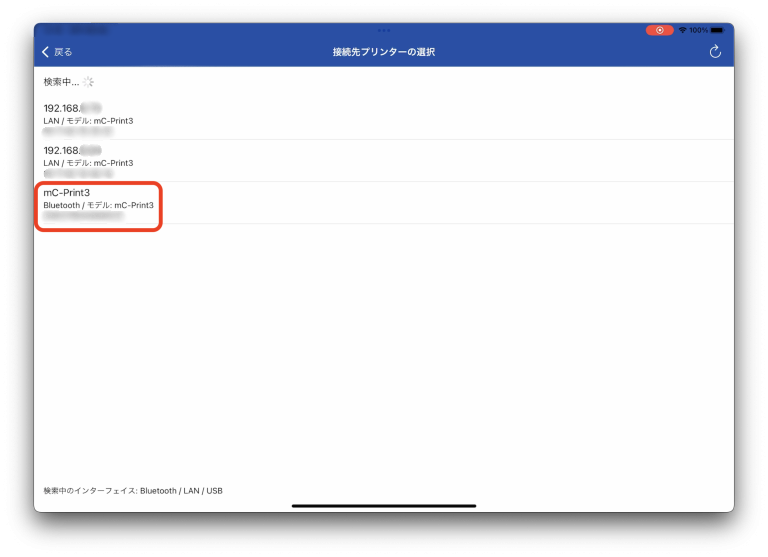The image size is (768, 557).
Task: Select the Bluetooth mC-Print3 printer entry
Action: pos(384,203)
